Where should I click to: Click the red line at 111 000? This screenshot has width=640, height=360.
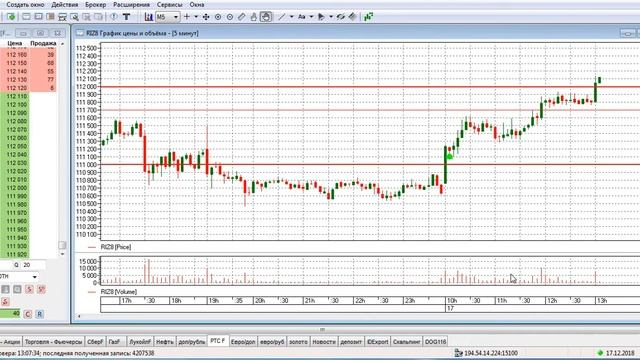(370, 164)
